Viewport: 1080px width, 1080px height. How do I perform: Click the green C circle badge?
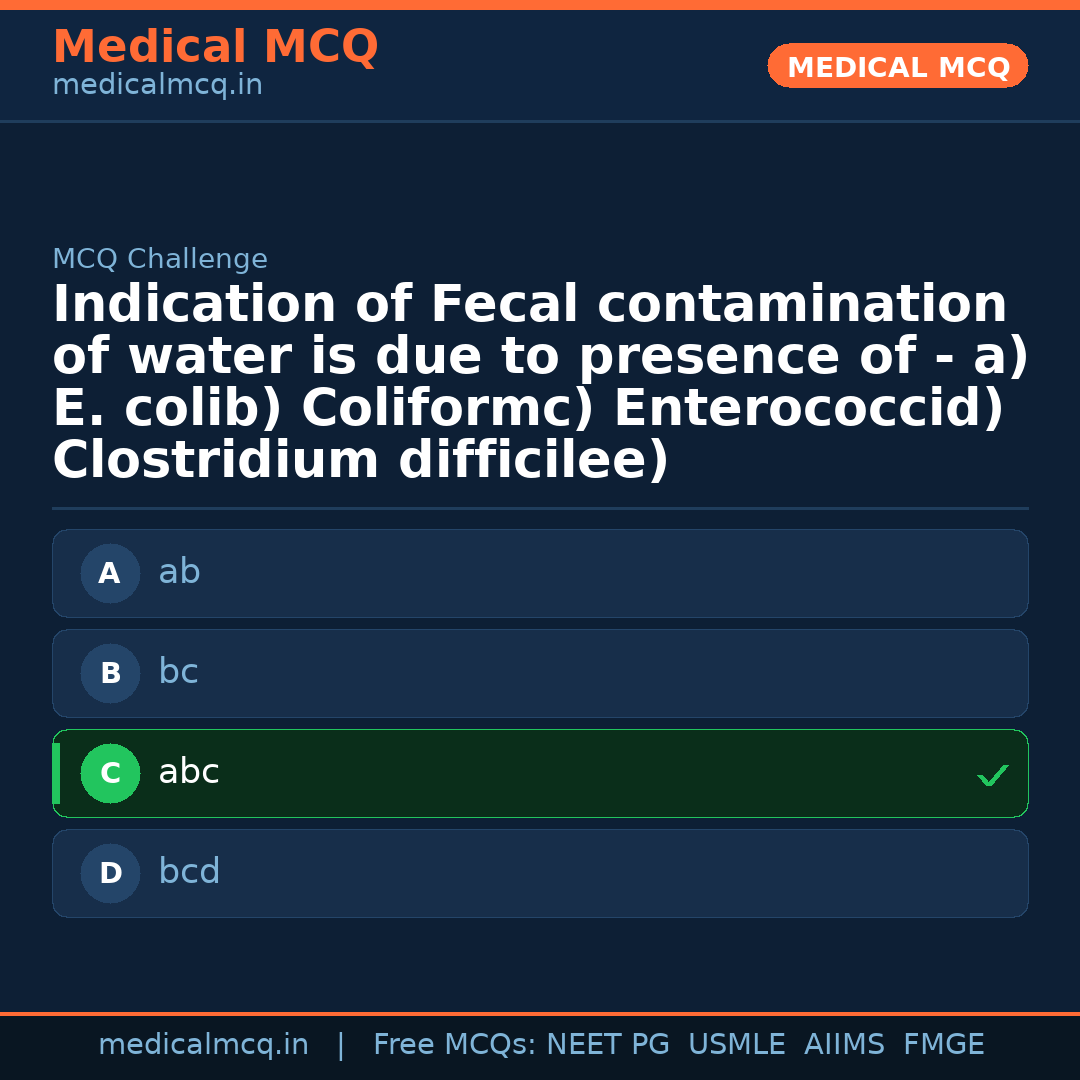(x=110, y=773)
